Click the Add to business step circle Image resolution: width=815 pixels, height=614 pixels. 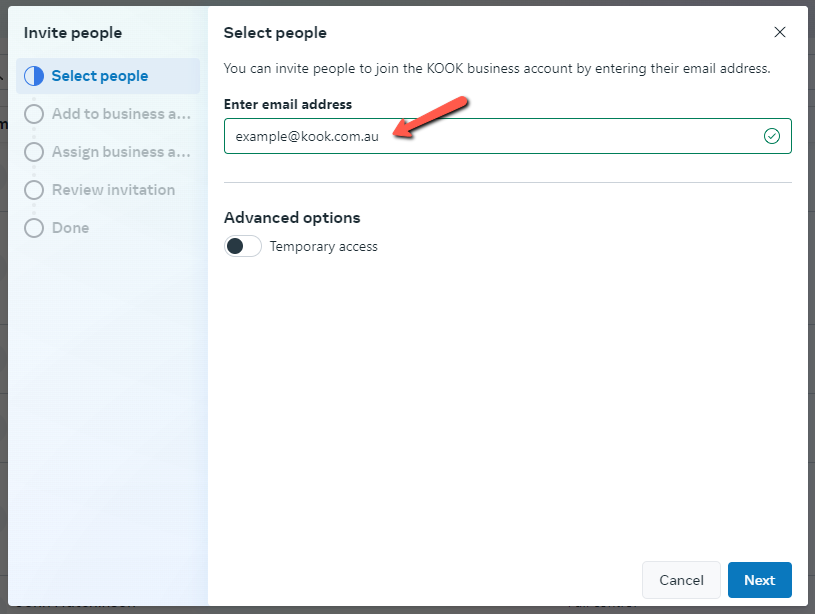[33, 114]
